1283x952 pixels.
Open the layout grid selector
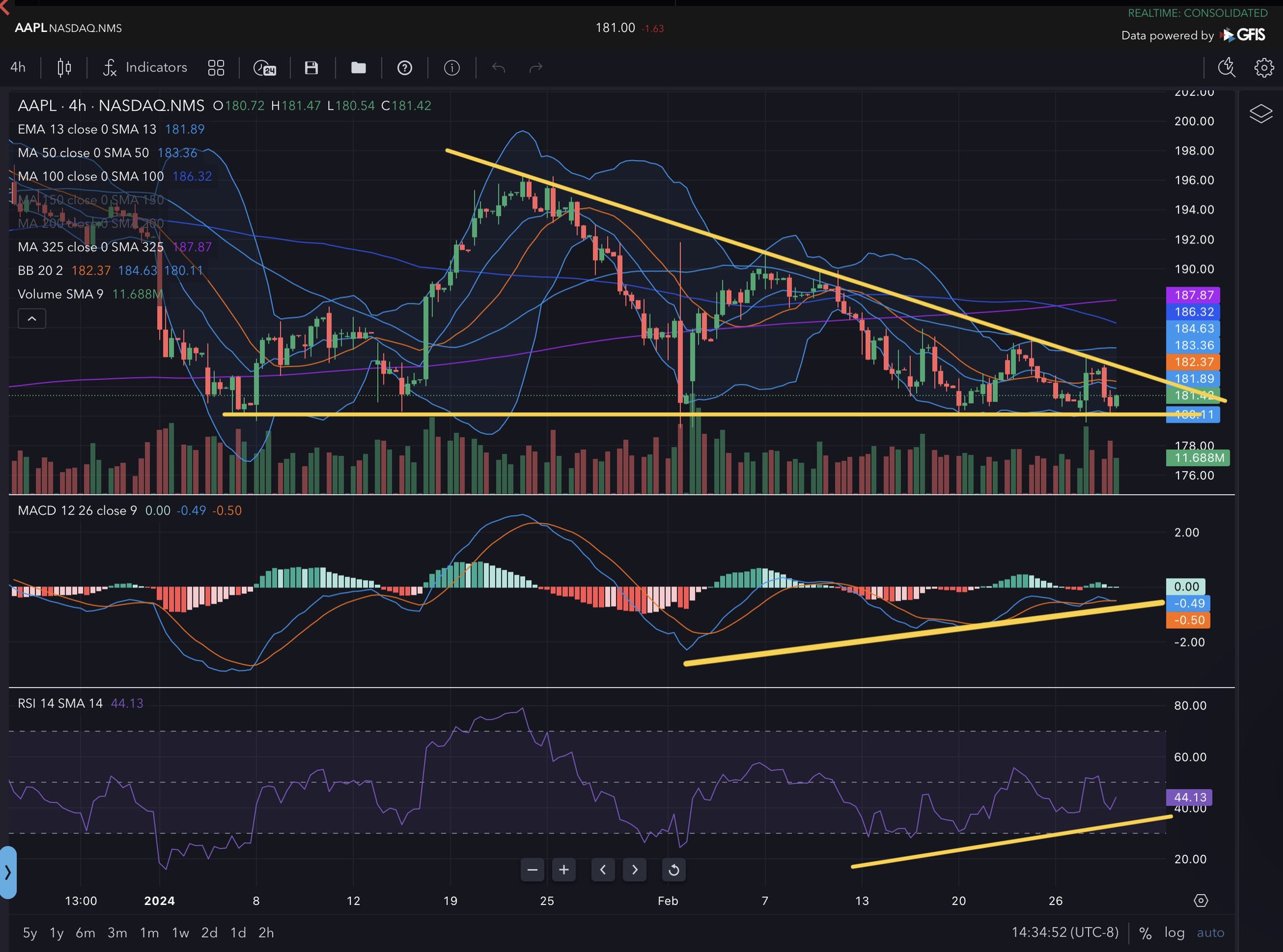(216, 68)
